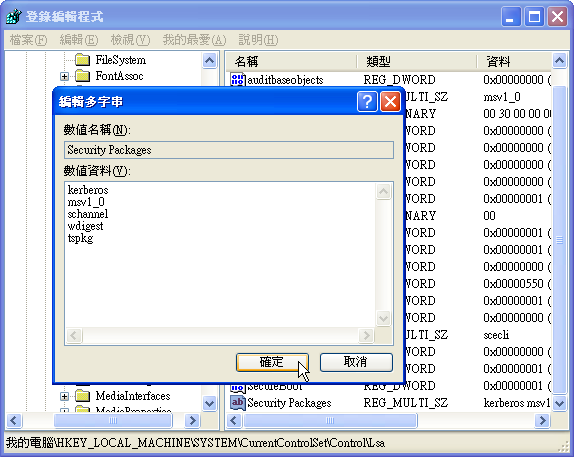Click the value list horizontal scroll left arrow
574x457 pixels.
tap(234, 420)
